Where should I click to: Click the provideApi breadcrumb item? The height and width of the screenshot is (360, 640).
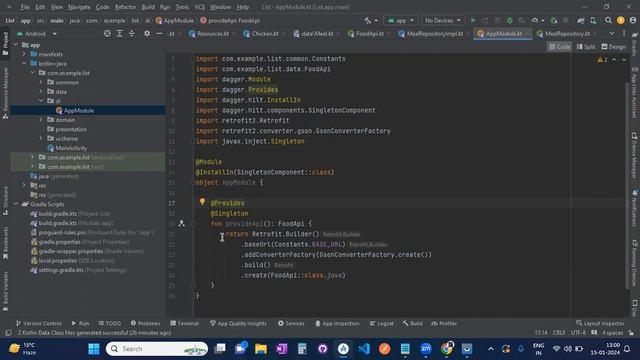coord(230,20)
